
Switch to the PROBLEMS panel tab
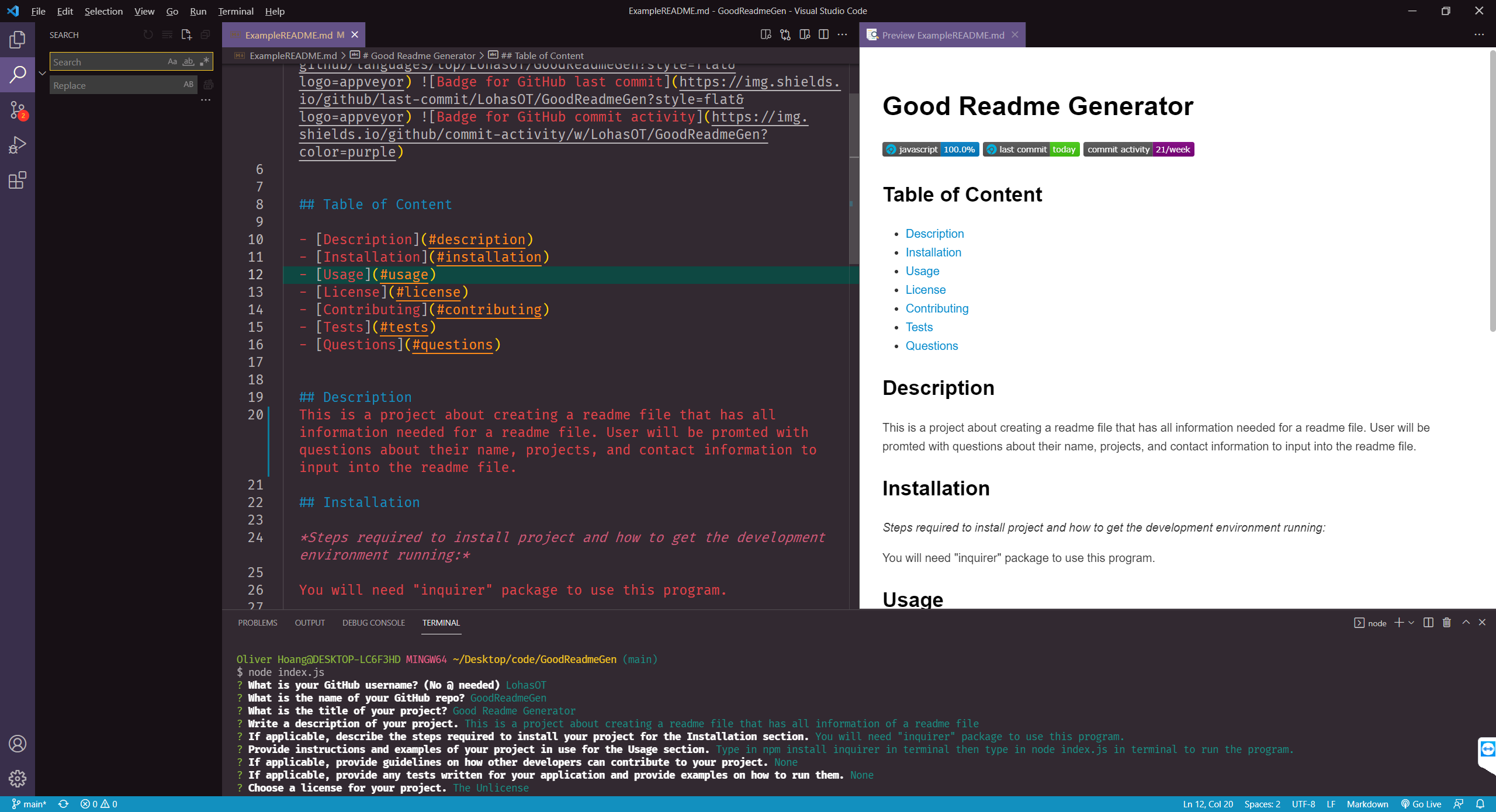tap(258, 623)
